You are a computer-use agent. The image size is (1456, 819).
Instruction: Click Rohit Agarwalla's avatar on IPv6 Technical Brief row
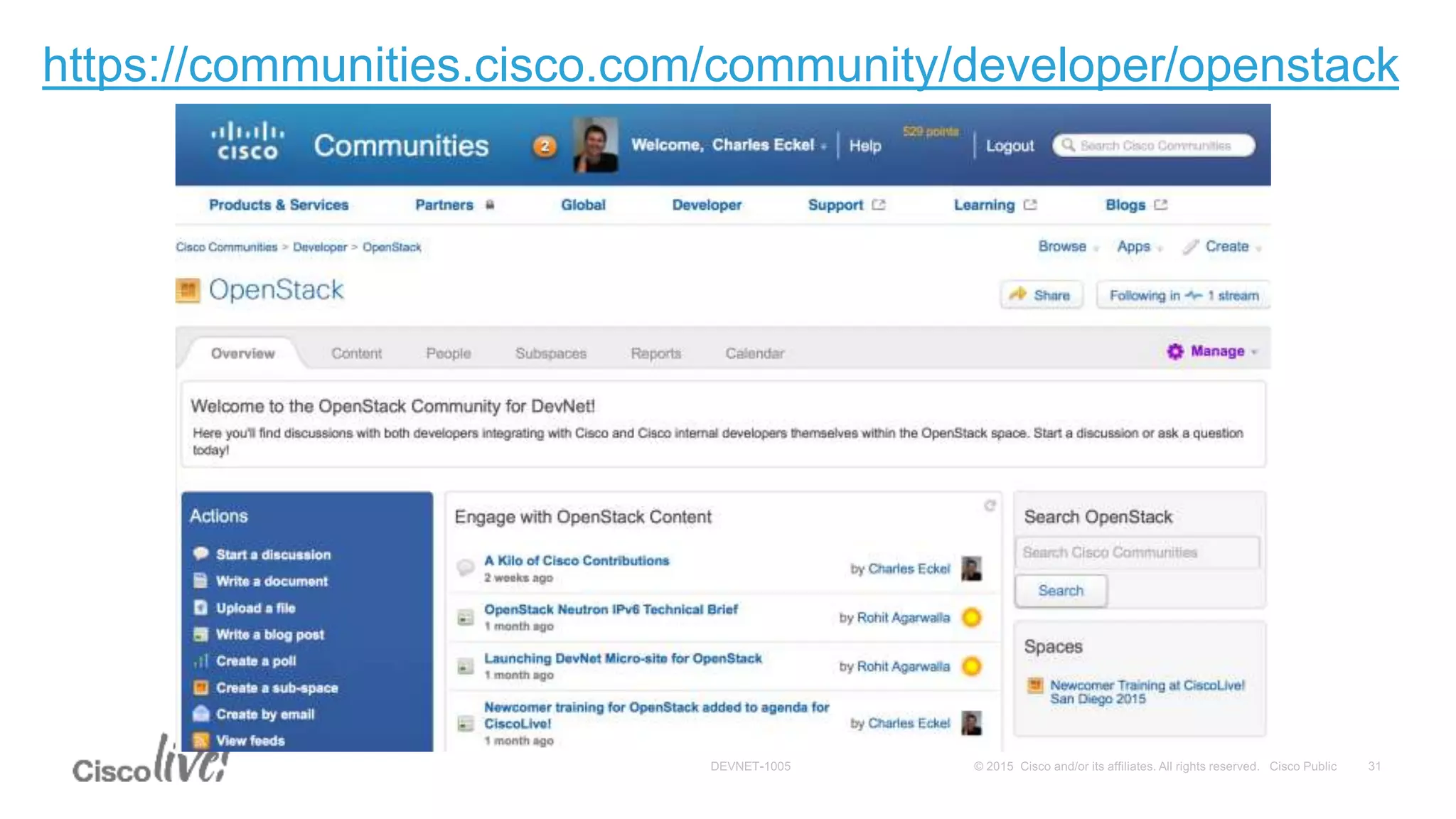coord(972,617)
